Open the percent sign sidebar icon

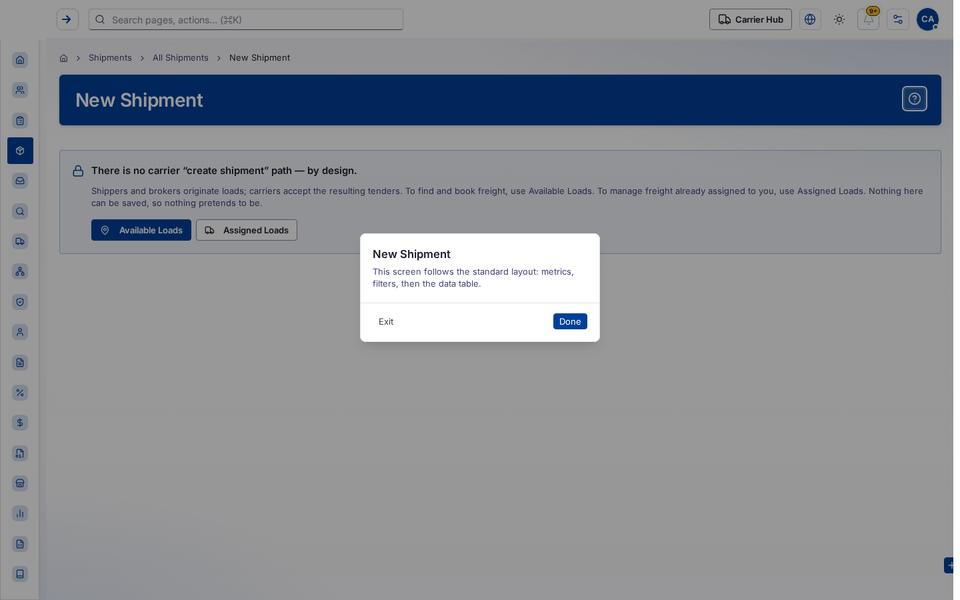[x=20, y=392]
